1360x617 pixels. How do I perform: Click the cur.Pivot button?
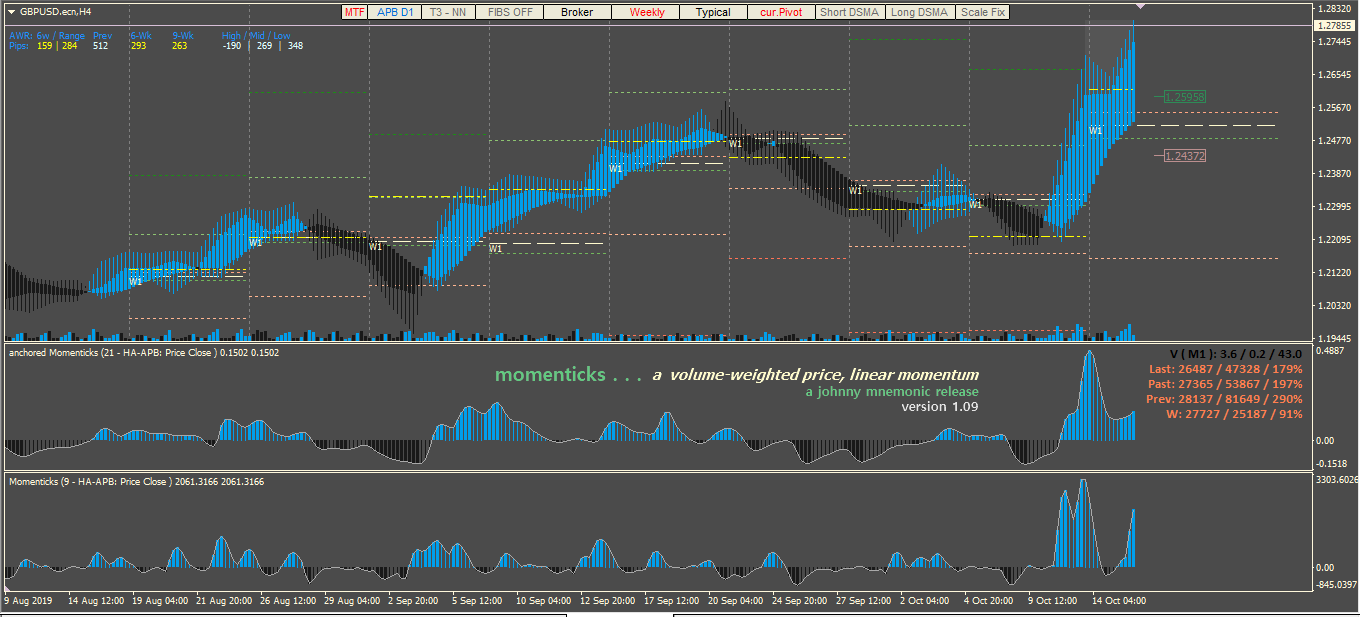click(x=781, y=13)
